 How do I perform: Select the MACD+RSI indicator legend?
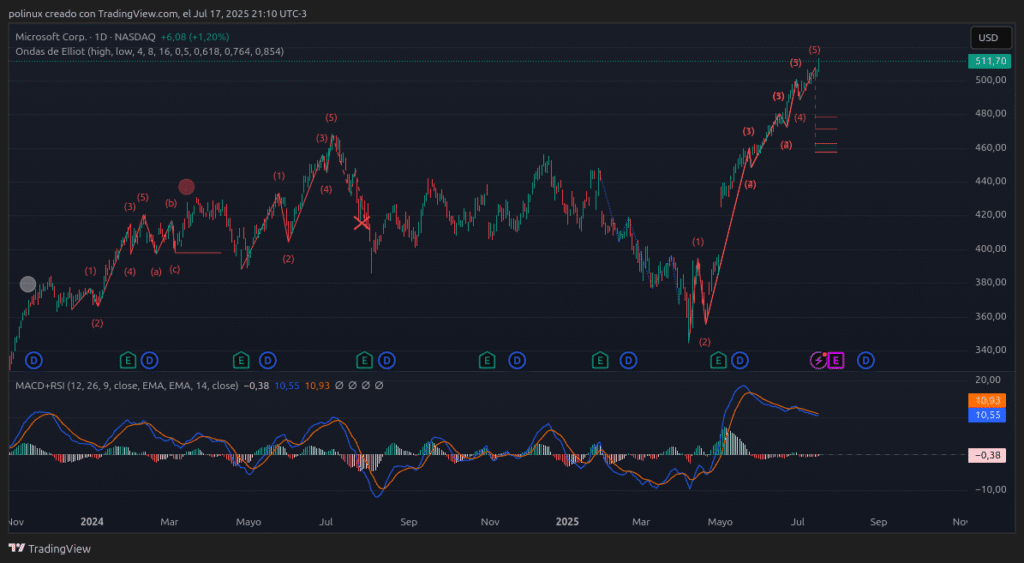[52, 385]
